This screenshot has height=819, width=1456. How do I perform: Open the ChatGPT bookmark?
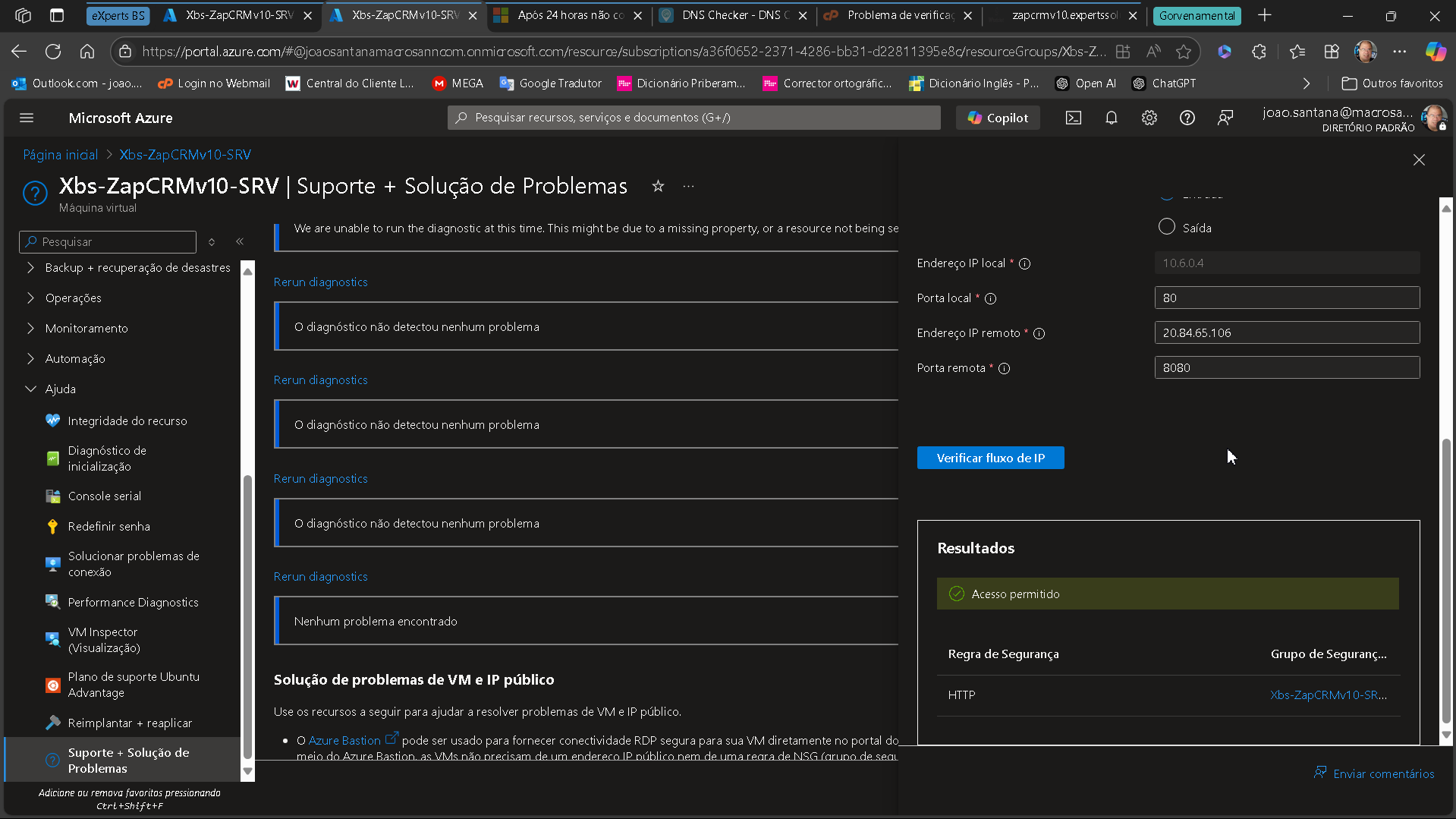(x=1163, y=83)
